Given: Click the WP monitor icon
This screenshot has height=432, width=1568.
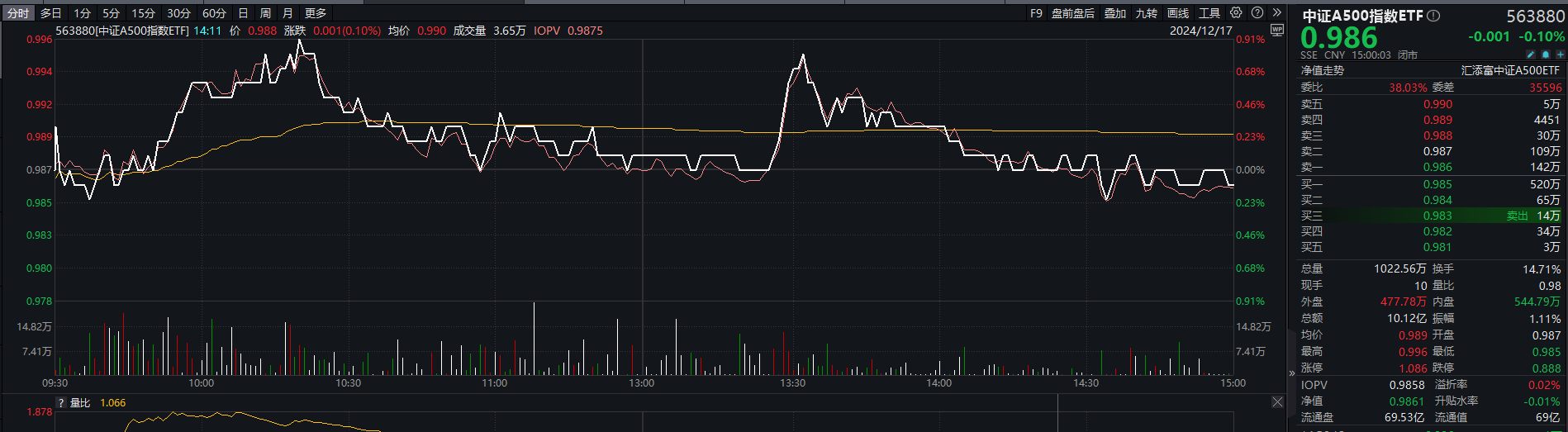Looking at the screenshot, I should (x=1277, y=31).
